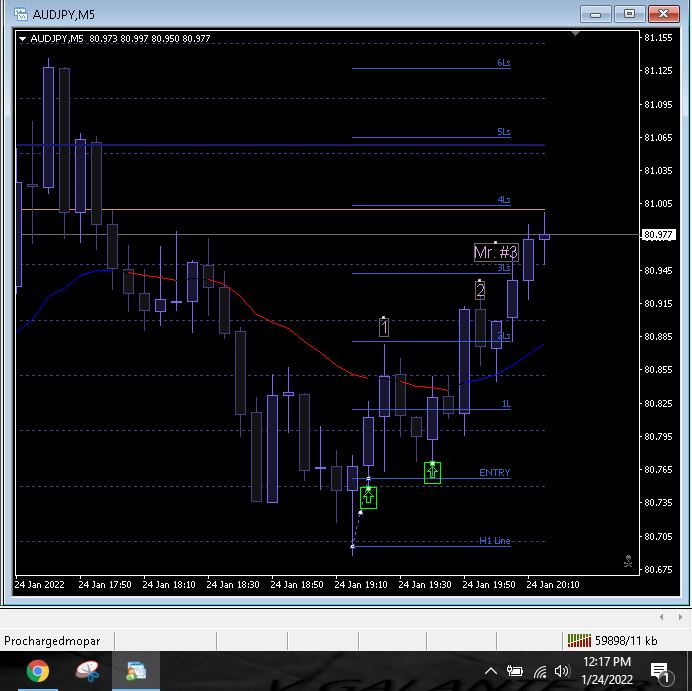Click the Prochargedmopar profile status entry
Viewport: 692px width, 691px height.
[52, 641]
